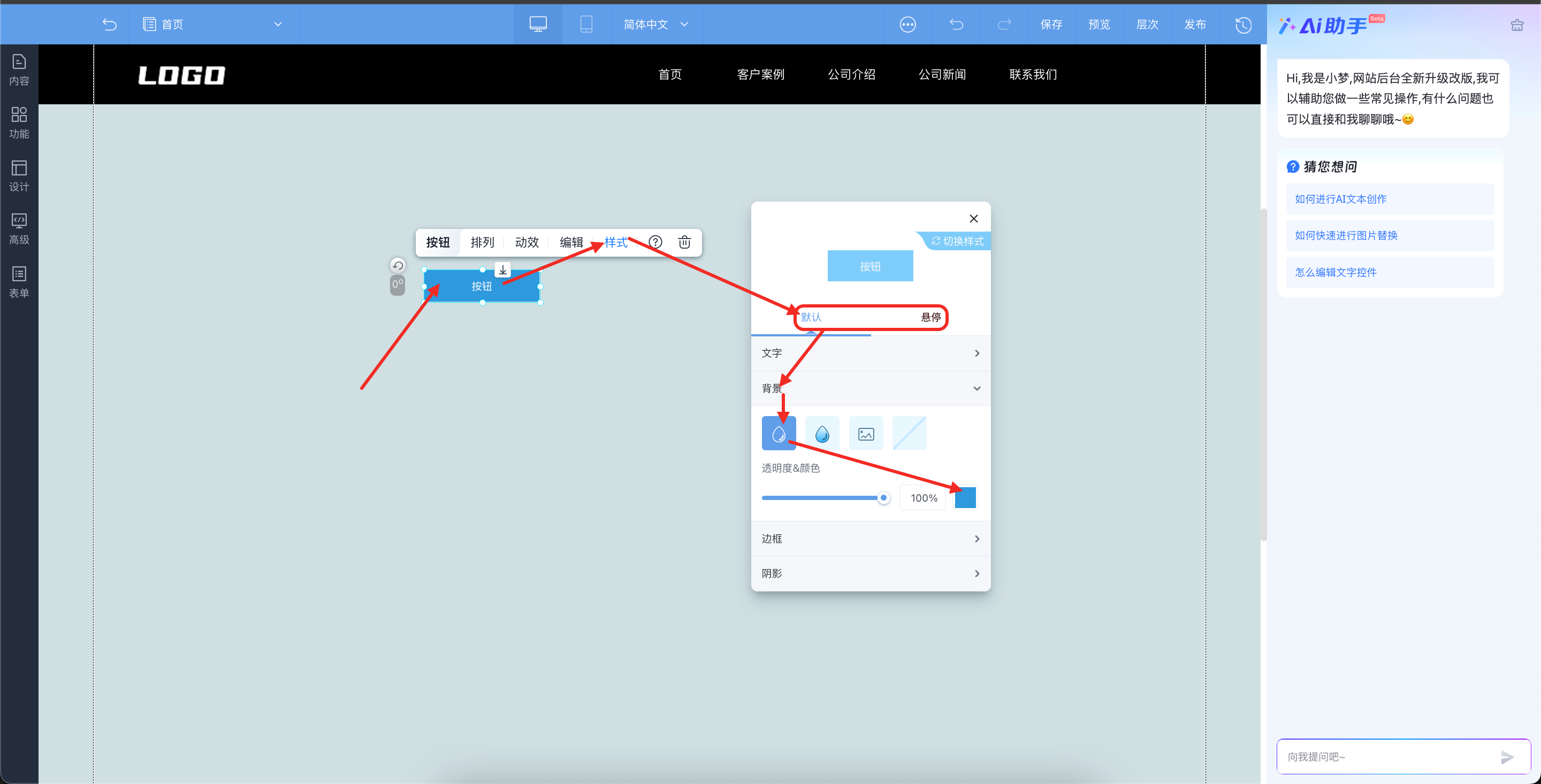
Task: Open the more options ellipsis menu
Action: pyautogui.click(x=907, y=25)
